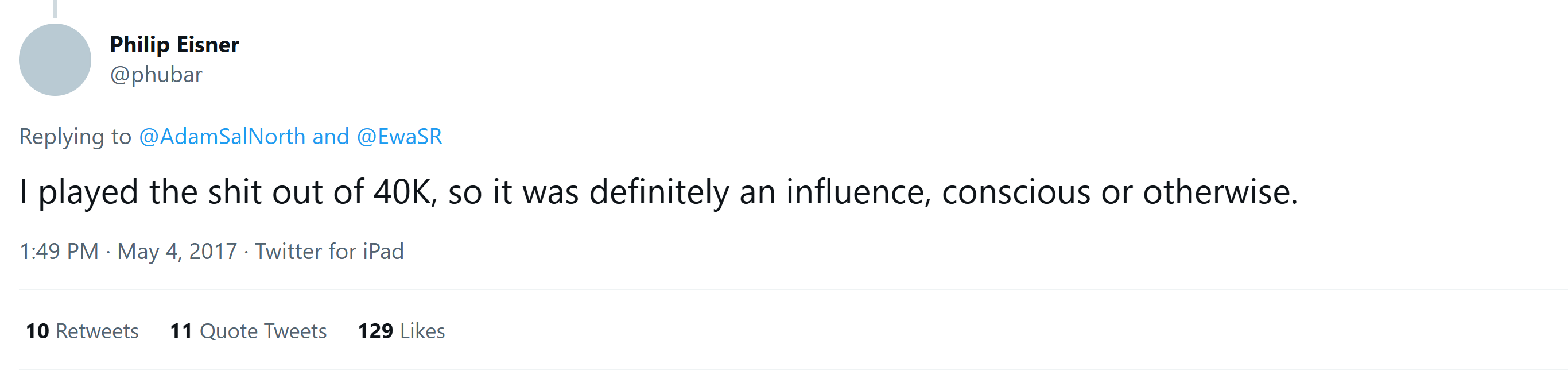This screenshot has height=371, width=1568.
Task: Click the 1:49 PM timestamp
Action: click(x=59, y=252)
